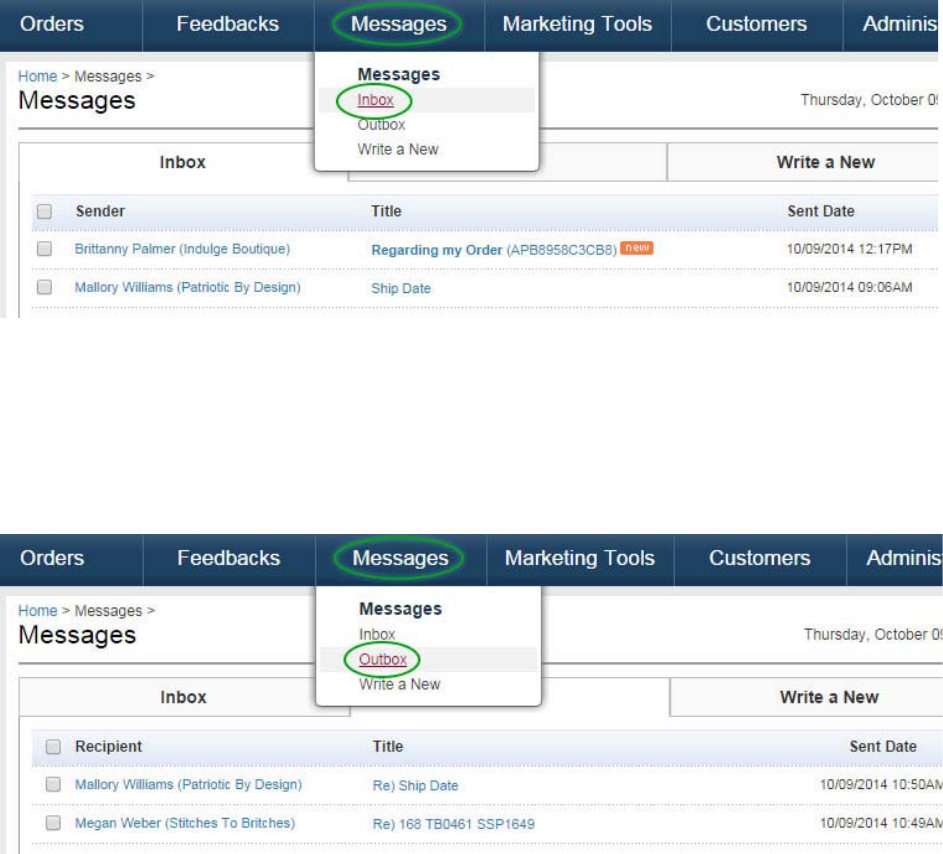The height and width of the screenshot is (854, 943).
Task: Select the checkbox for the "Re) Ship Date" row
Action: [54, 785]
